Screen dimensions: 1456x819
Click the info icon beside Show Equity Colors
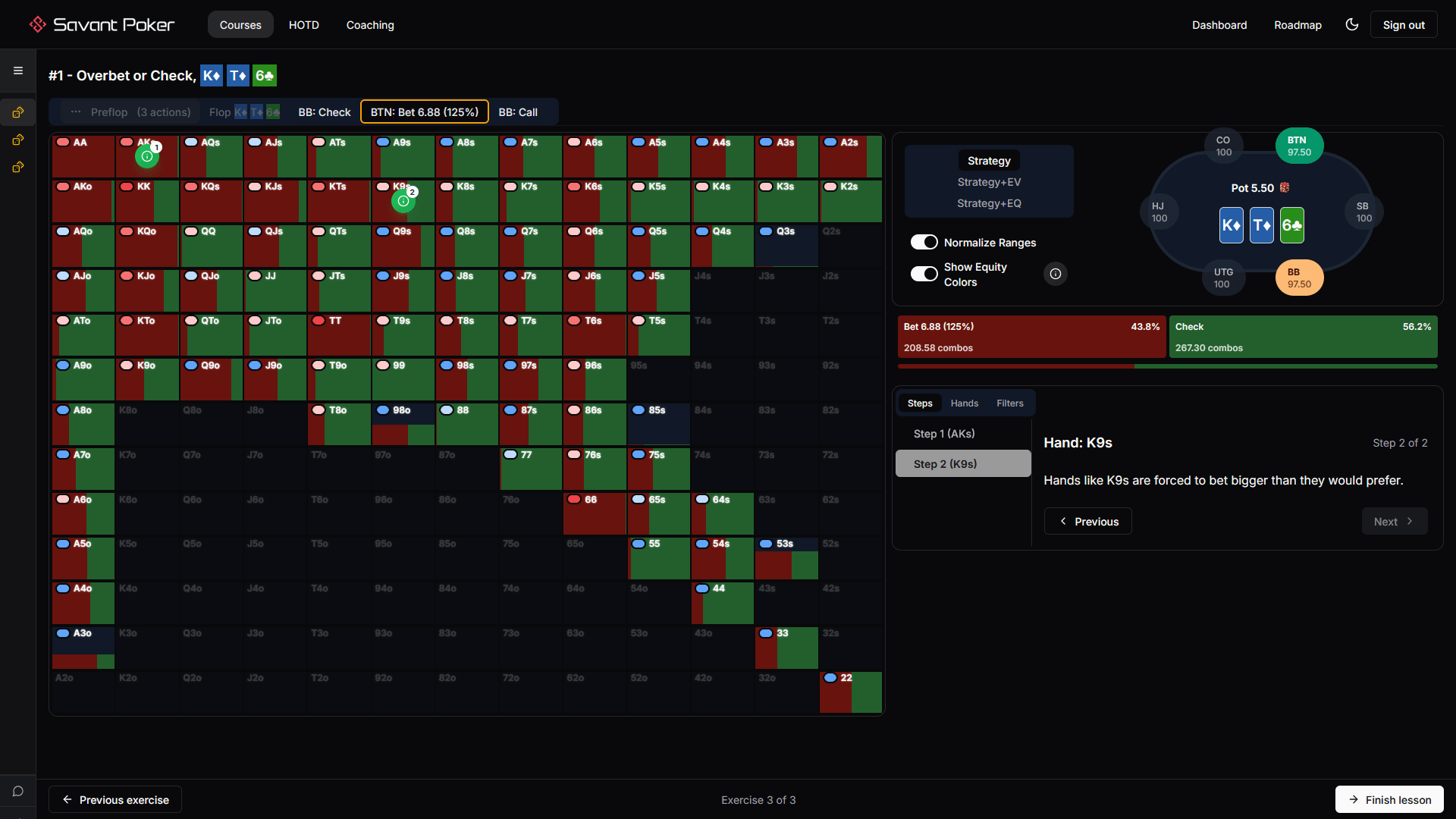[x=1056, y=274]
